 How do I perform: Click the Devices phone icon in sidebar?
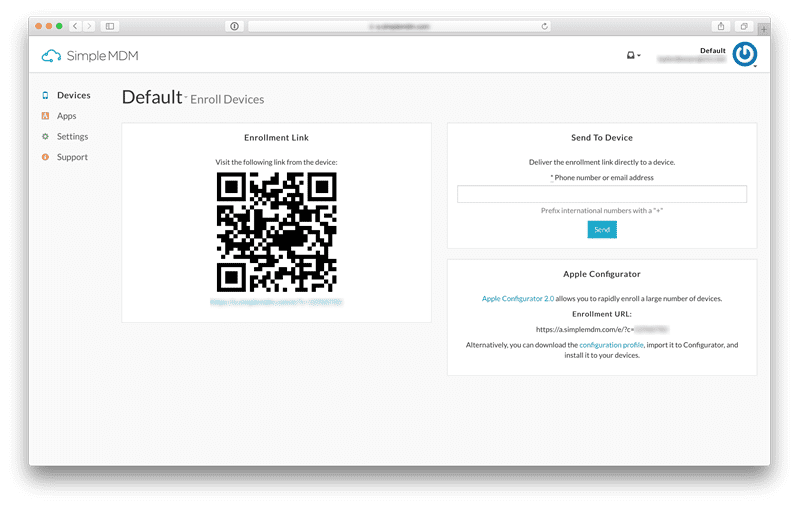point(45,95)
